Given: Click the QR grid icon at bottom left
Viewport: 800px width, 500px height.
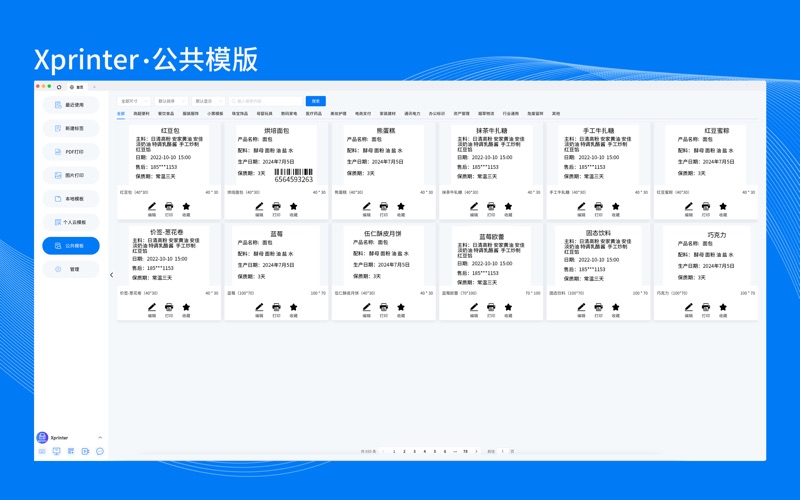Looking at the screenshot, I should [x=71, y=452].
